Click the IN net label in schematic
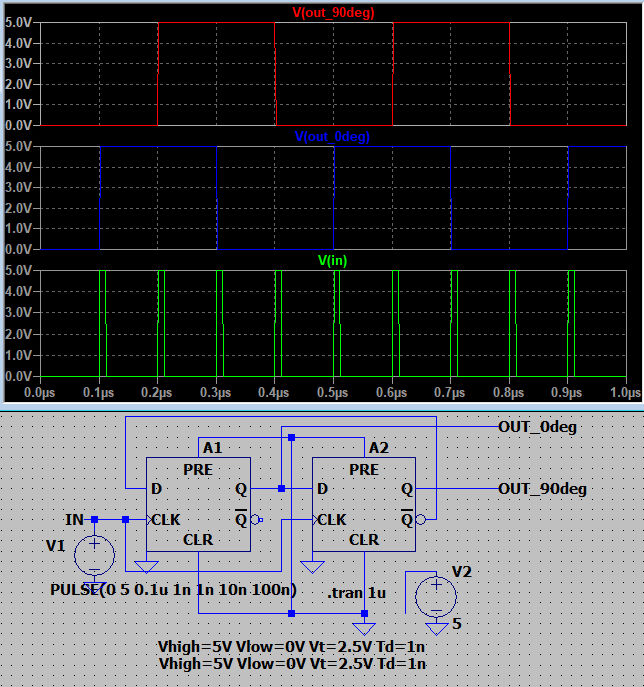Viewport: 644px width, 687px height. (x=74, y=520)
